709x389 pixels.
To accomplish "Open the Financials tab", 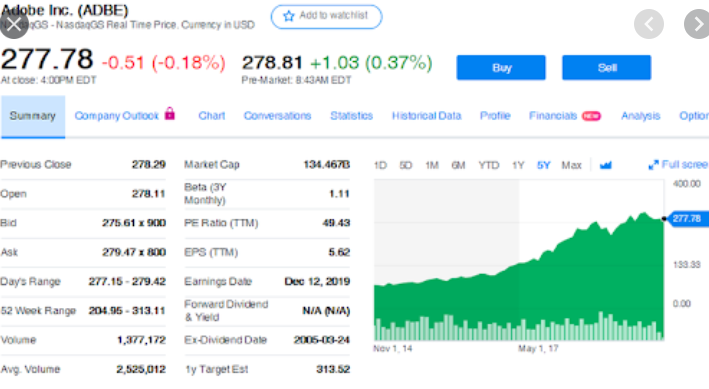I will click(553, 116).
